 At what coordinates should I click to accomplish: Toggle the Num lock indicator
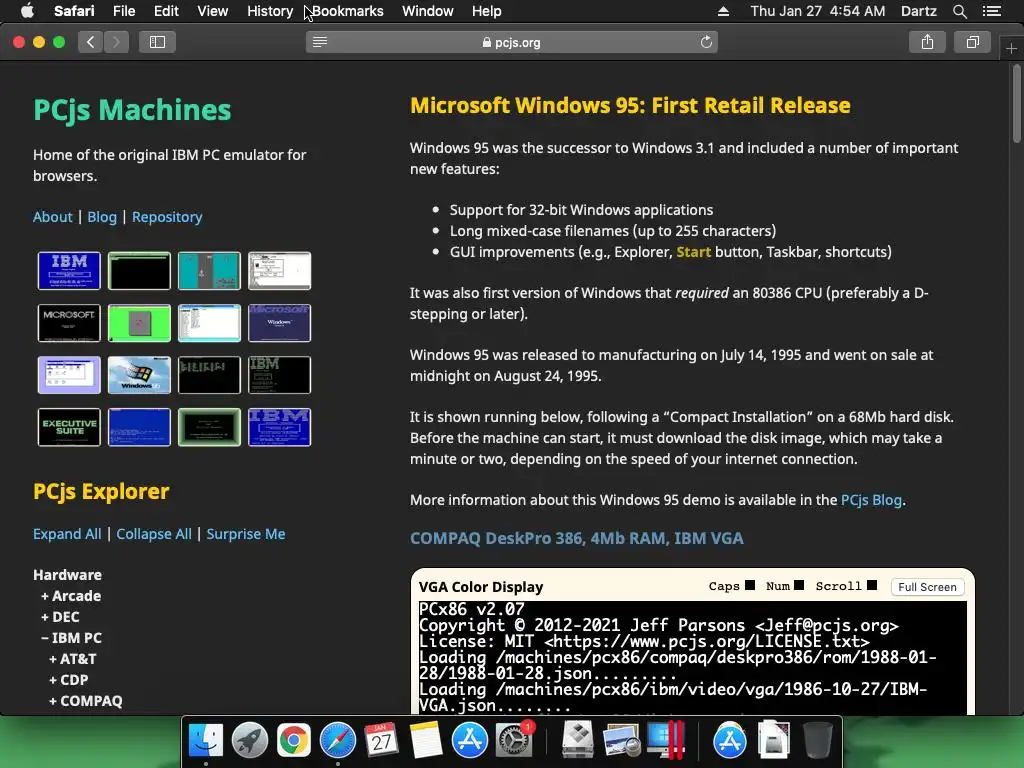coord(799,585)
